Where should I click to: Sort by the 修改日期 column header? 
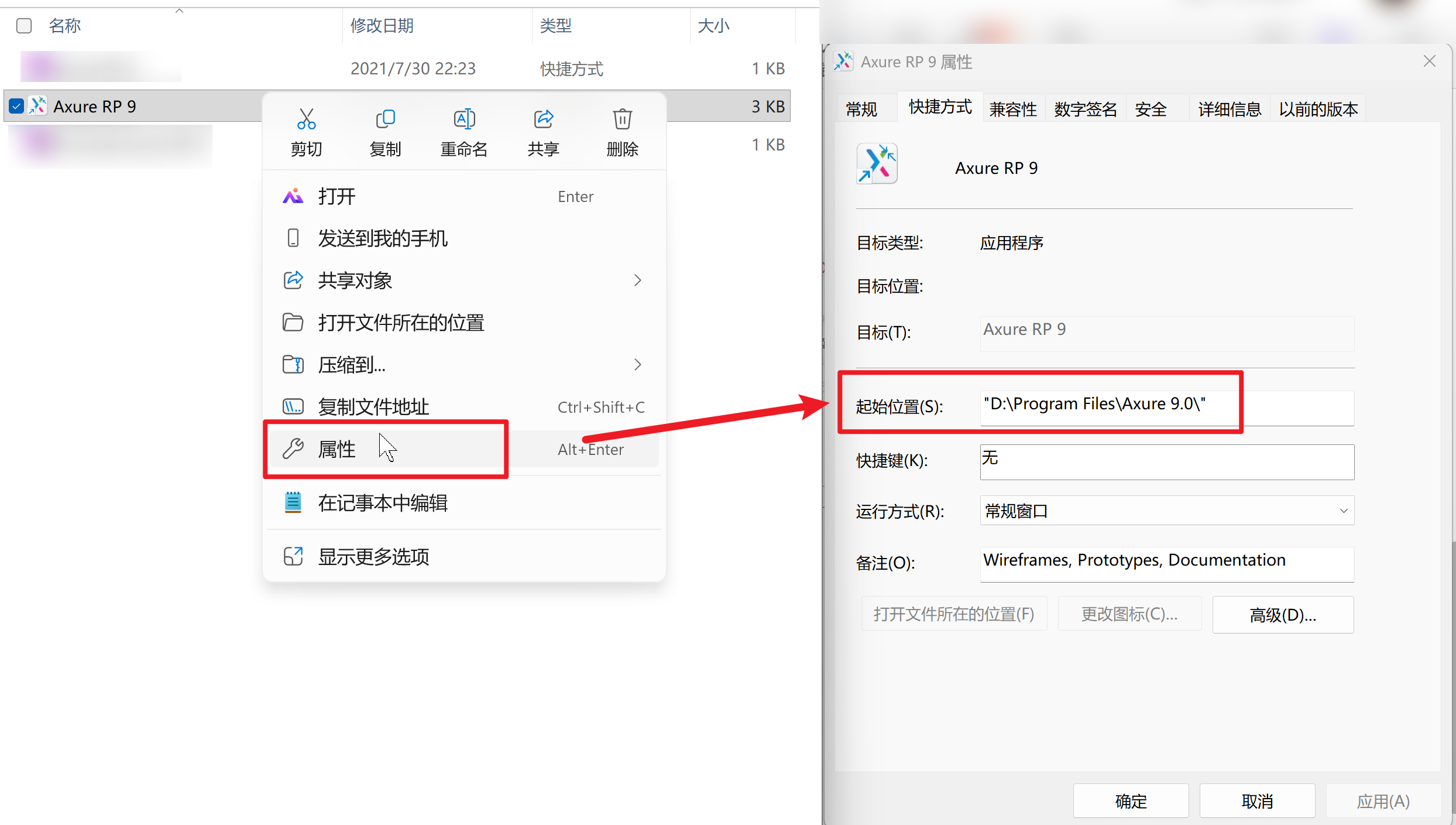coord(382,26)
